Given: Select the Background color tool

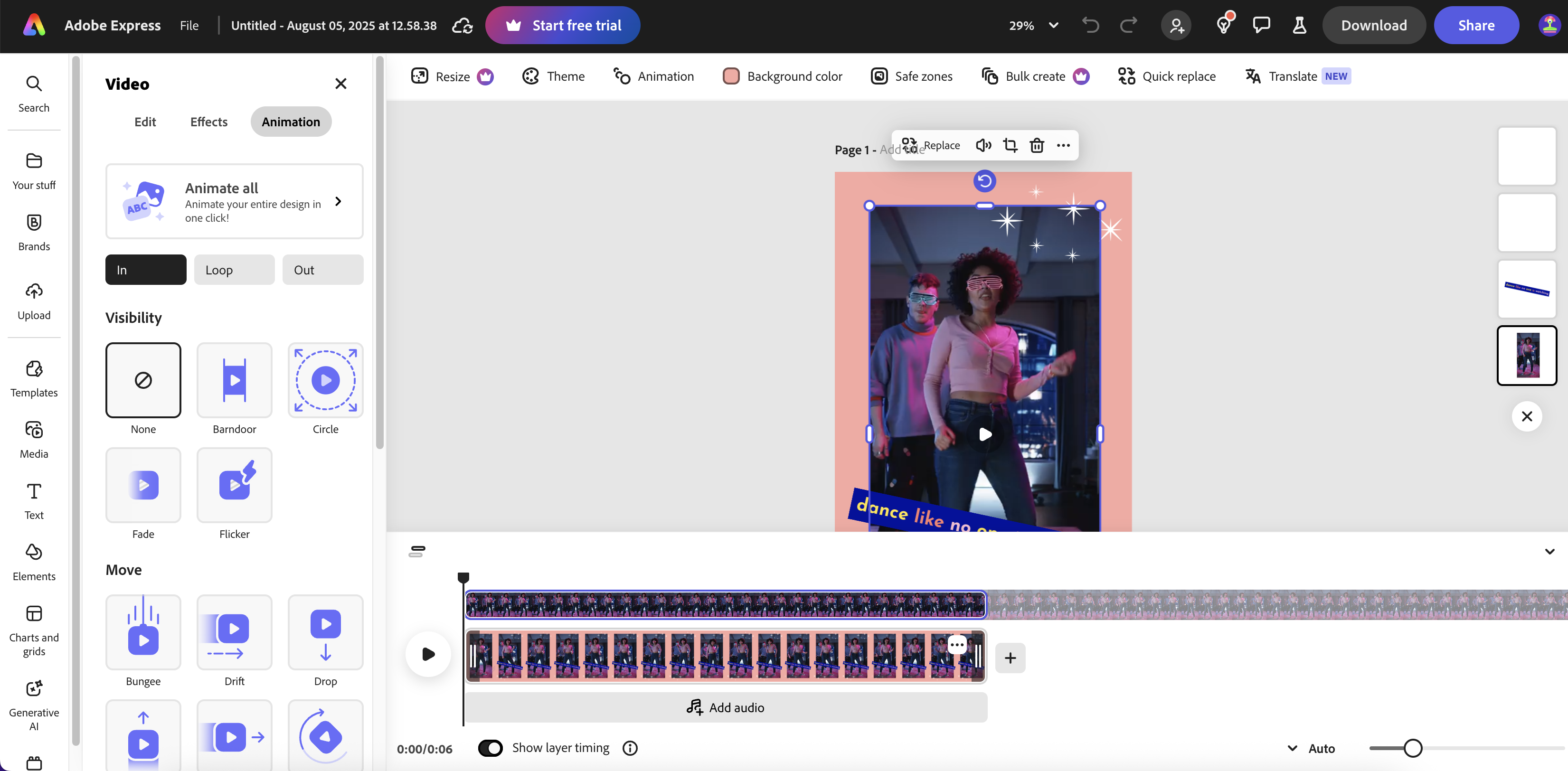Looking at the screenshot, I should tap(782, 76).
